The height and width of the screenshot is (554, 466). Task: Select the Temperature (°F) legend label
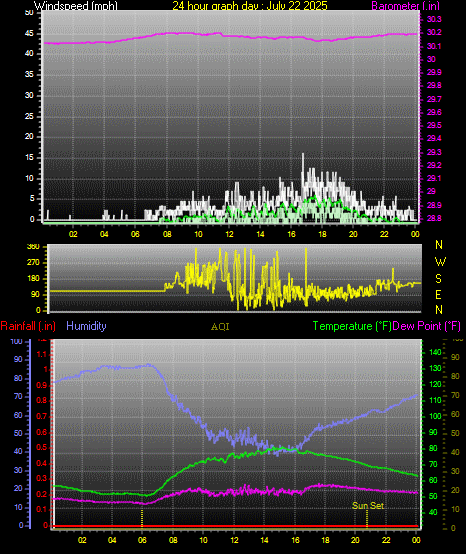(x=352, y=326)
